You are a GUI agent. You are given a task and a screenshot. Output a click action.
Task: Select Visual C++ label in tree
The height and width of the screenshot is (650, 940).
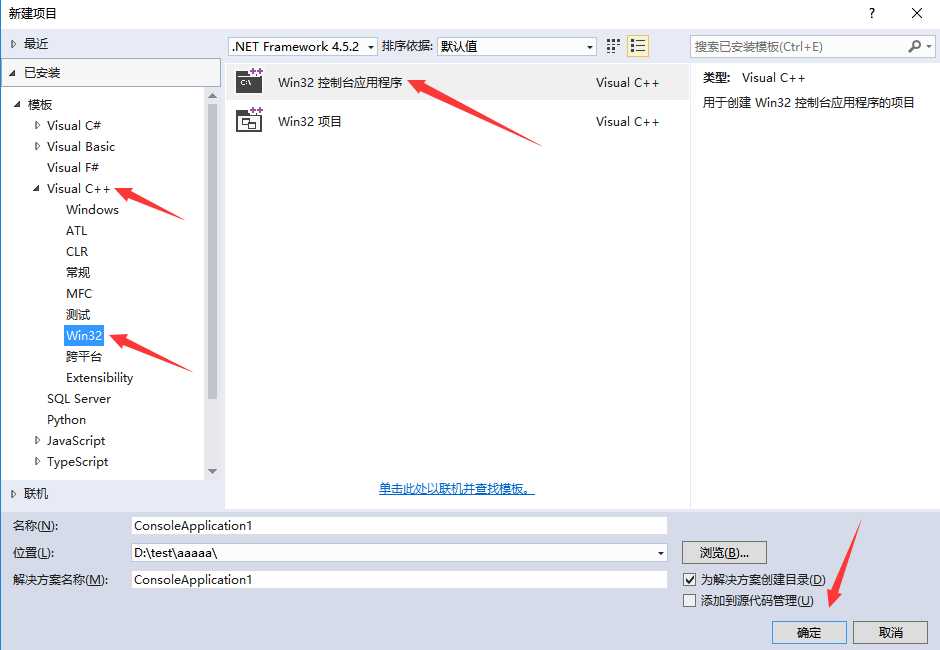point(79,188)
